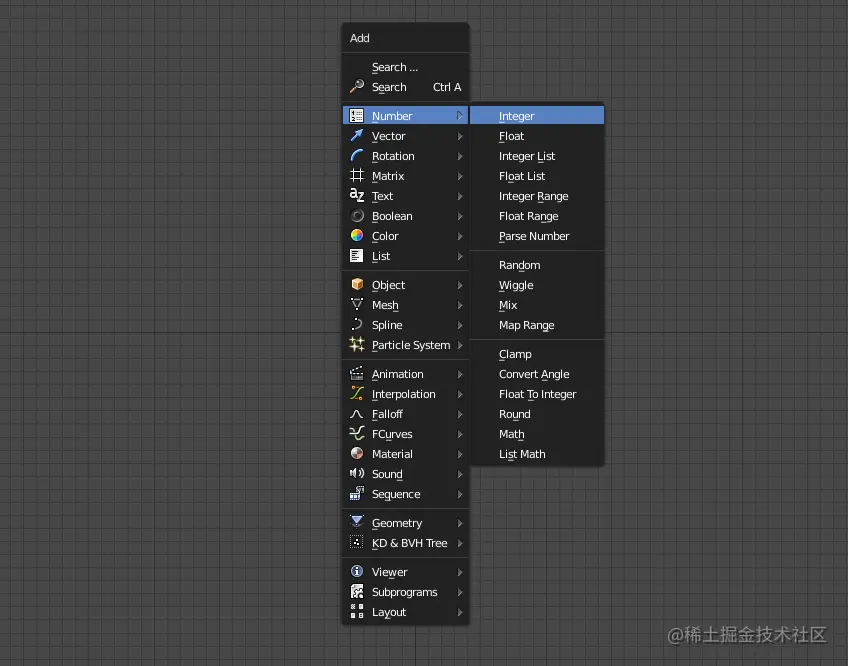Click the Interpolation curve icon
Image resolution: width=848 pixels, height=666 pixels.
356,393
